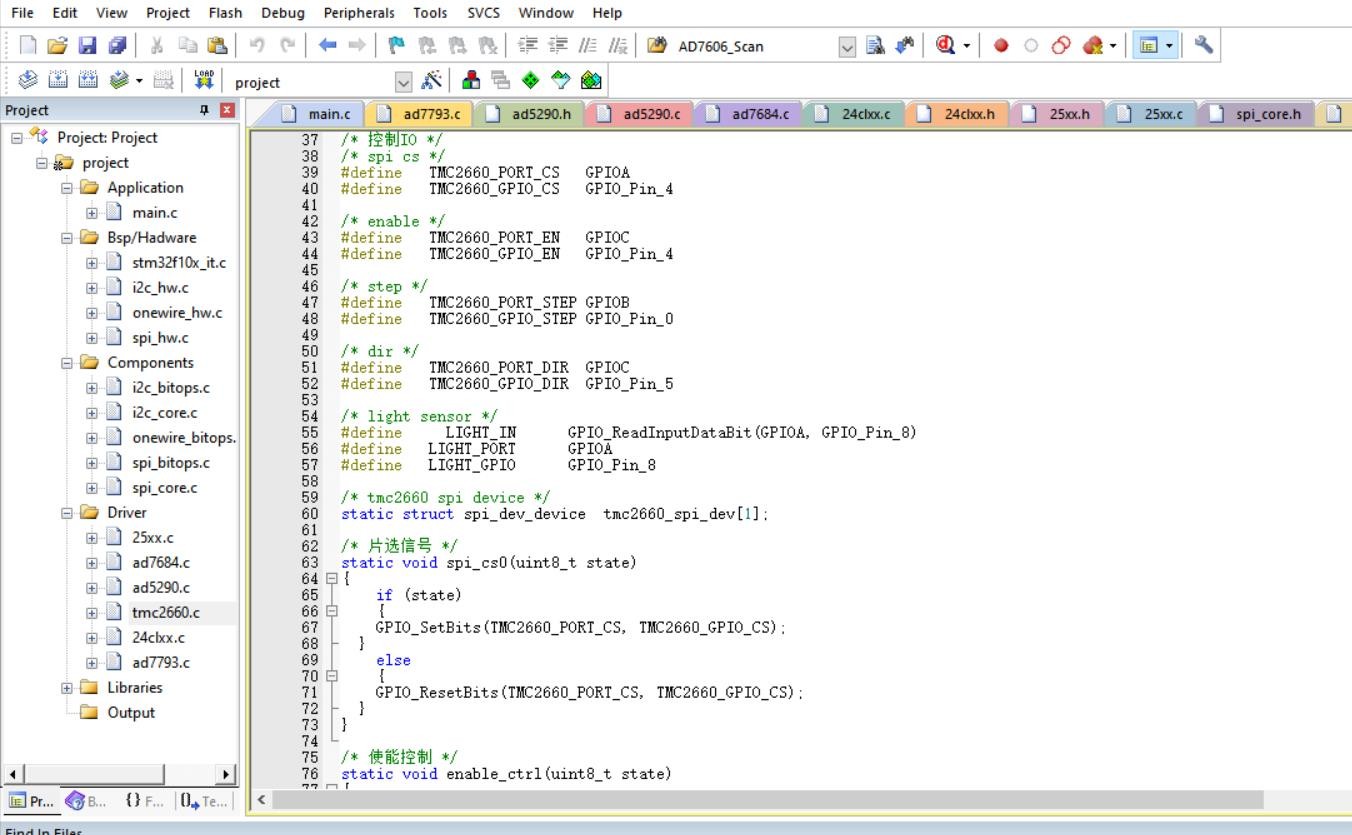Click editor horizontal scrollbar left arrow

[262, 800]
